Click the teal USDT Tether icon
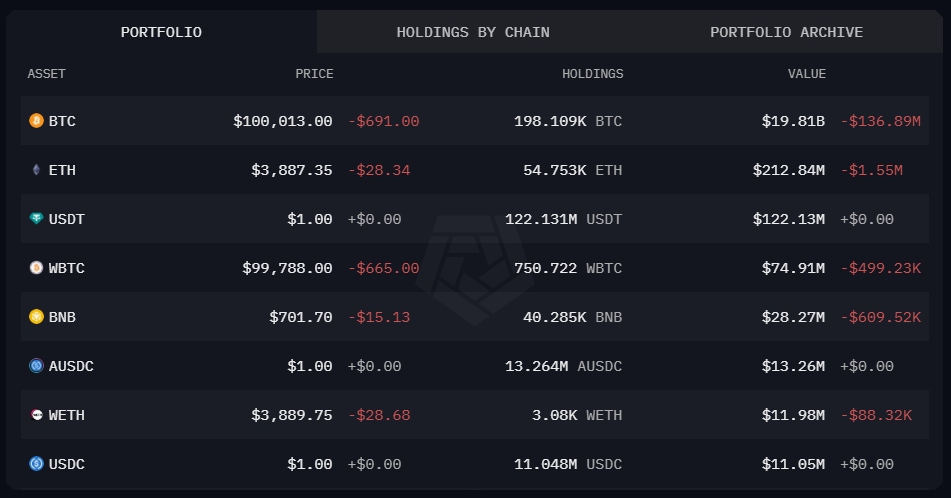The height and width of the screenshot is (498, 951). [x=36, y=219]
